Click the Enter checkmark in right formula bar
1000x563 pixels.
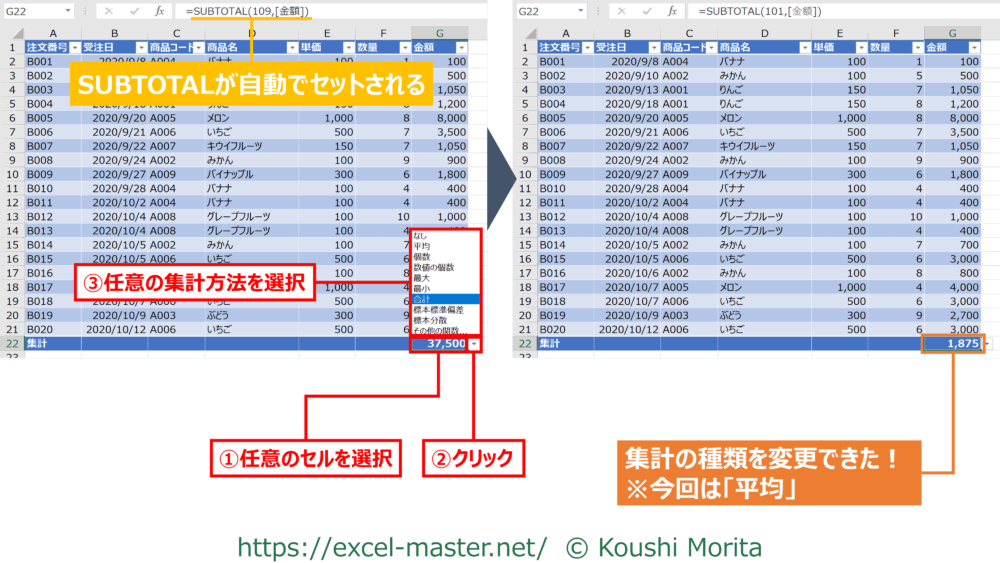(x=647, y=11)
